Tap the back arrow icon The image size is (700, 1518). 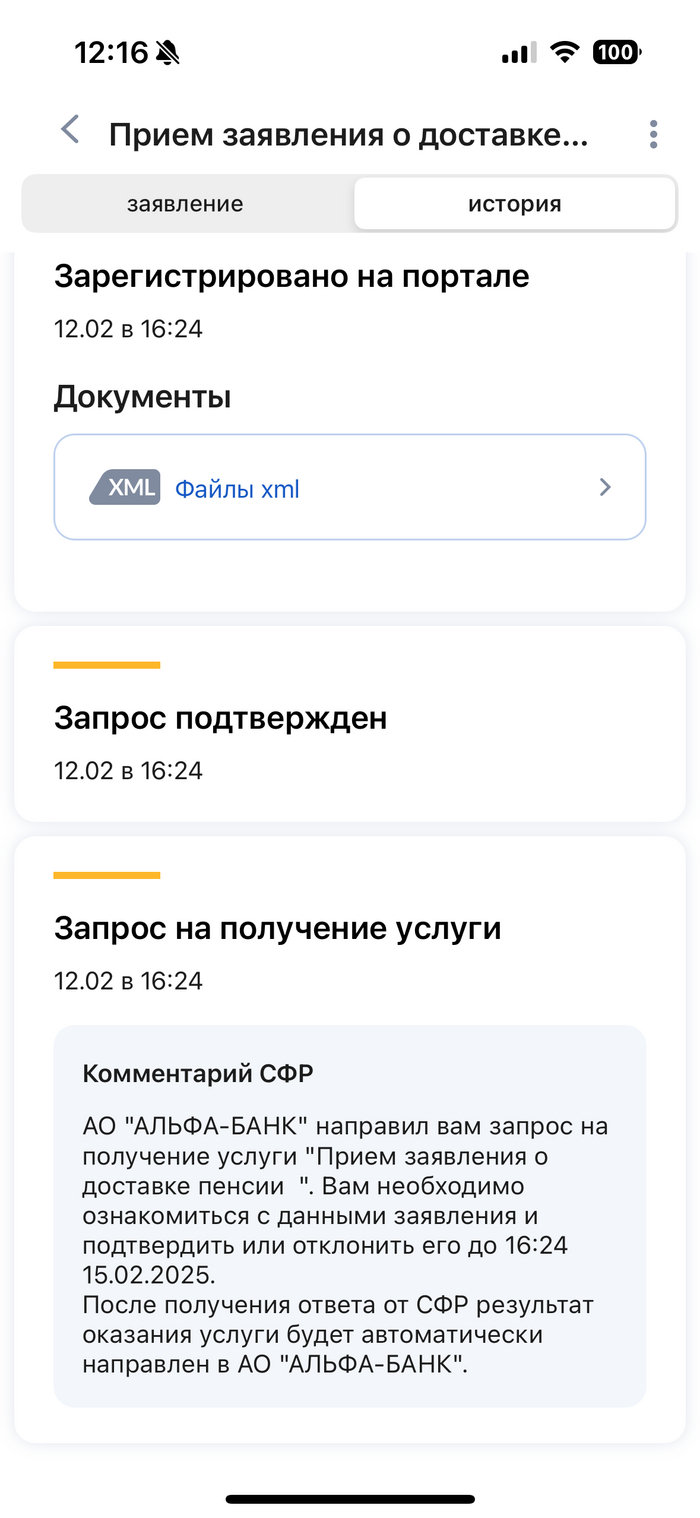pyautogui.click(x=70, y=130)
